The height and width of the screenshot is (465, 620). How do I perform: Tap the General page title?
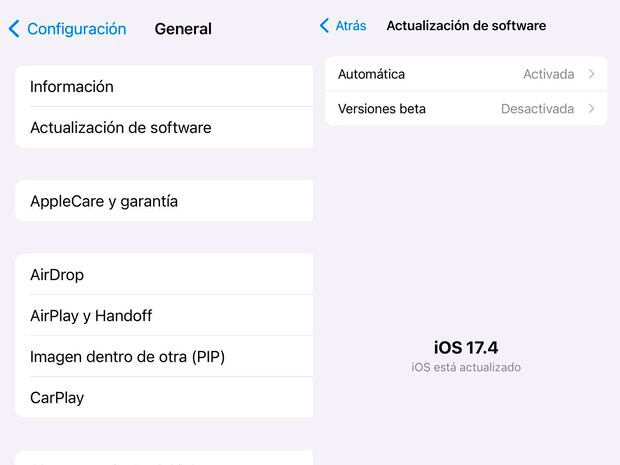183,29
